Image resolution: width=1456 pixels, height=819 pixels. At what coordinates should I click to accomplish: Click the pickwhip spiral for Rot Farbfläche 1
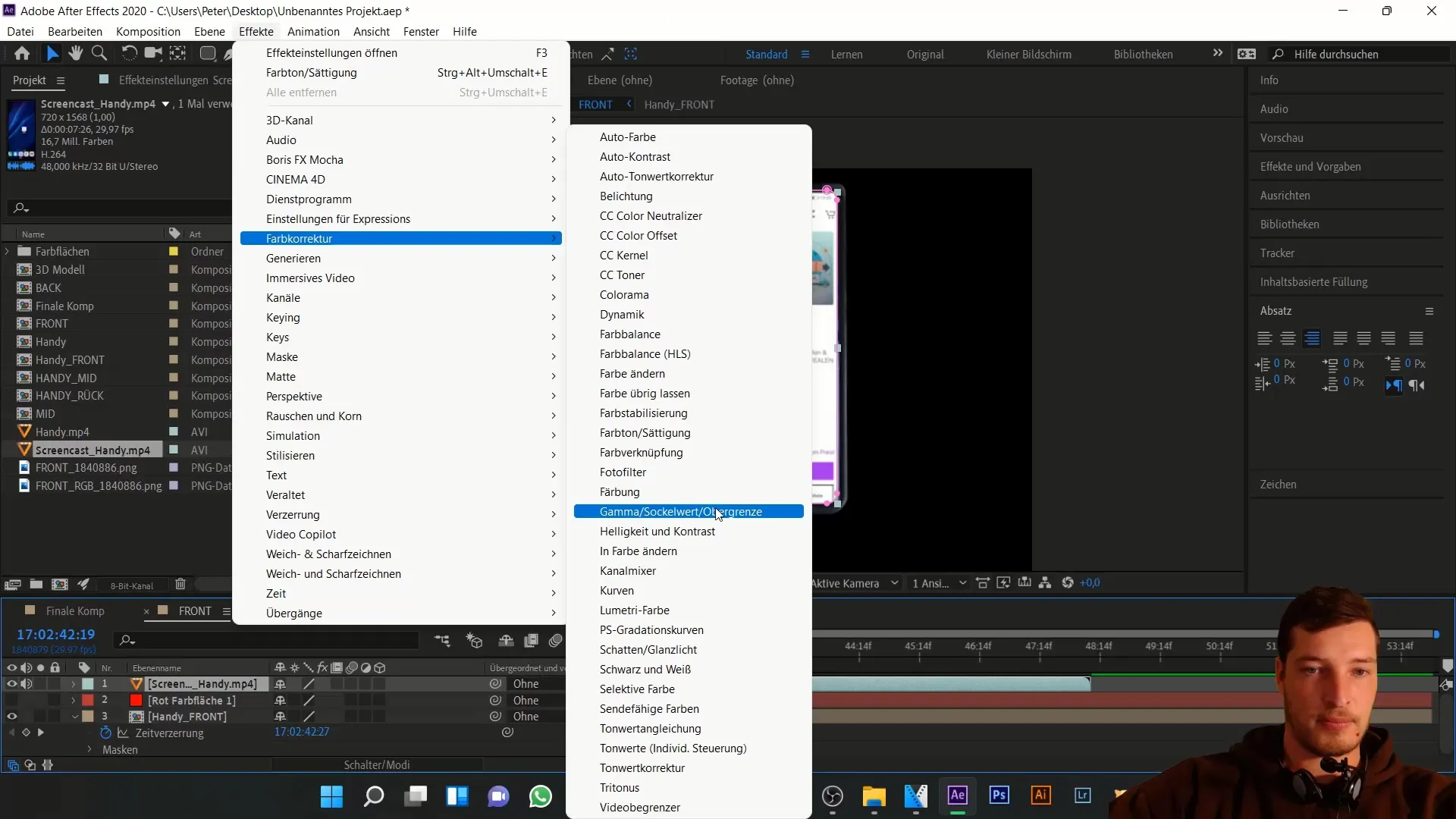pyautogui.click(x=495, y=701)
